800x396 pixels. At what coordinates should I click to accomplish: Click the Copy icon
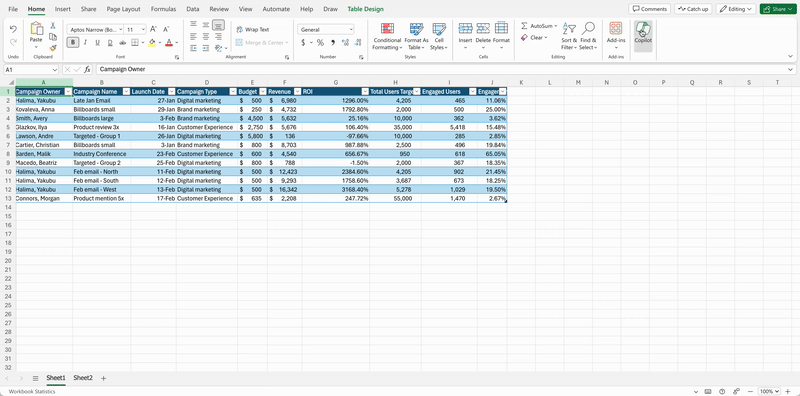coord(53,37)
